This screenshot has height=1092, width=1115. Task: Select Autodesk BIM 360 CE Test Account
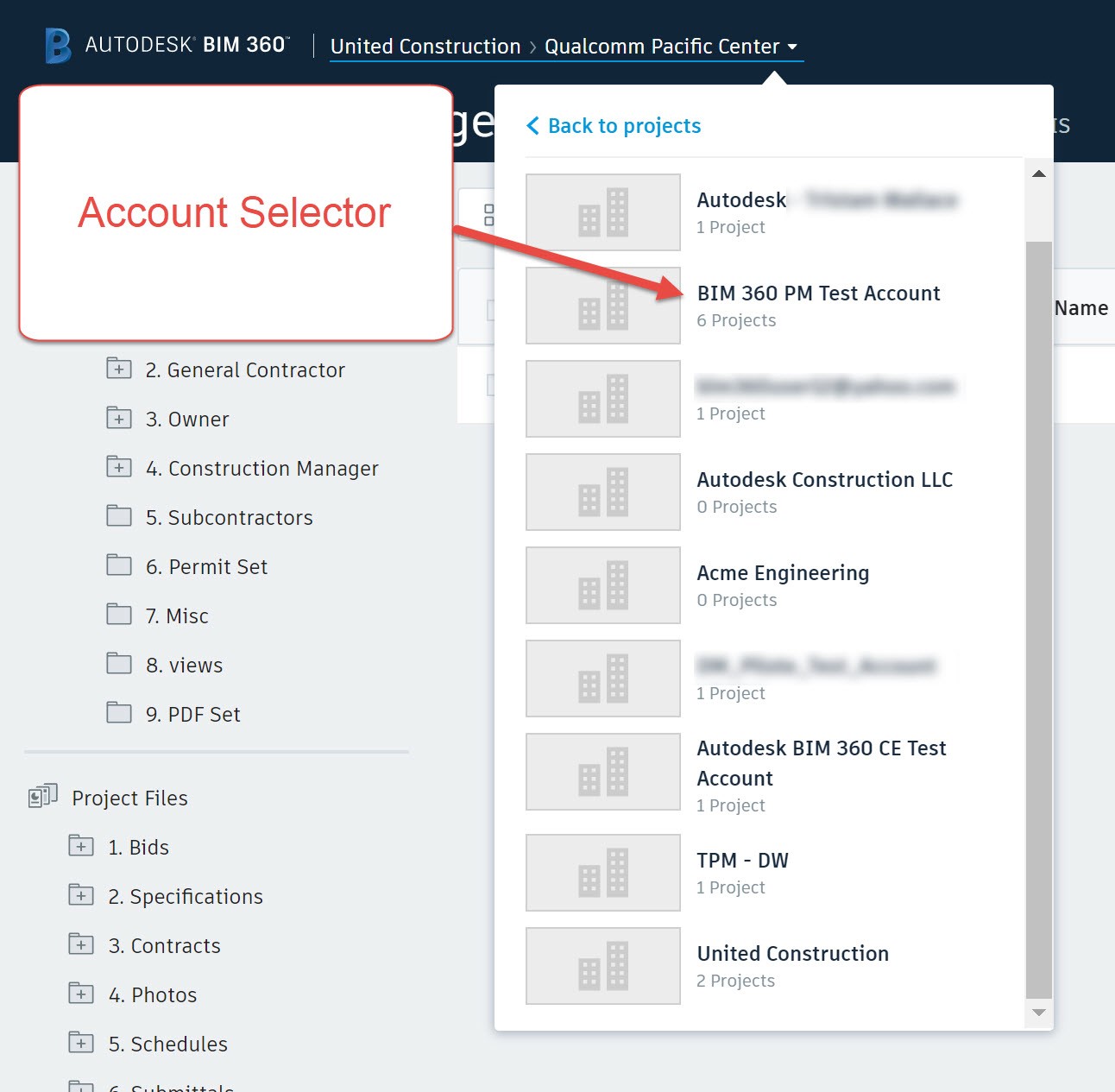[822, 763]
